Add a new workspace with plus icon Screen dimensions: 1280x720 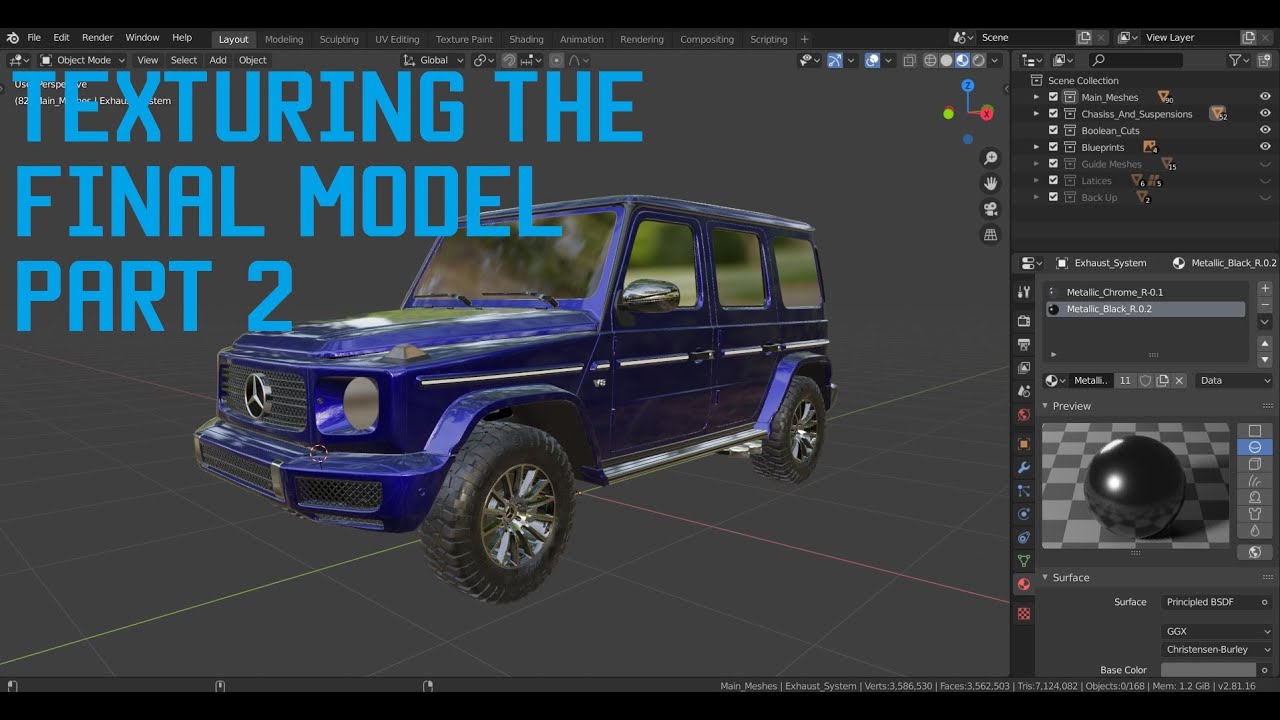tap(804, 39)
